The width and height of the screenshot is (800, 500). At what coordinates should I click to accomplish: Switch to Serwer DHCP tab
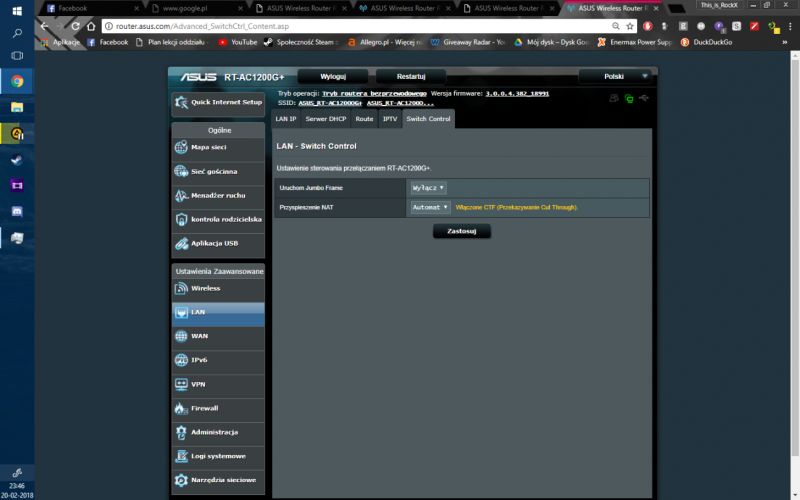point(326,119)
